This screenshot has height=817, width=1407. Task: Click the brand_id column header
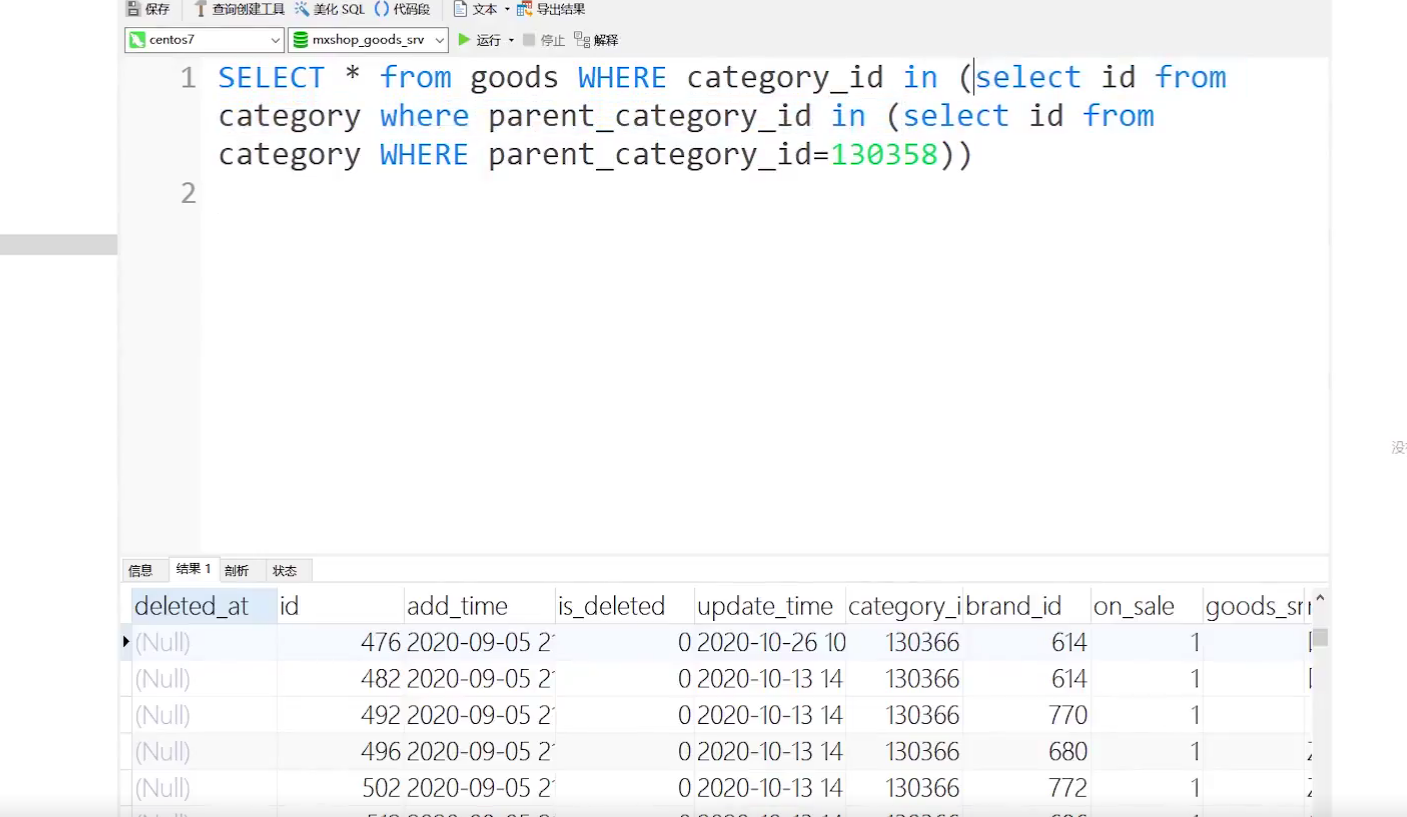click(1013, 606)
